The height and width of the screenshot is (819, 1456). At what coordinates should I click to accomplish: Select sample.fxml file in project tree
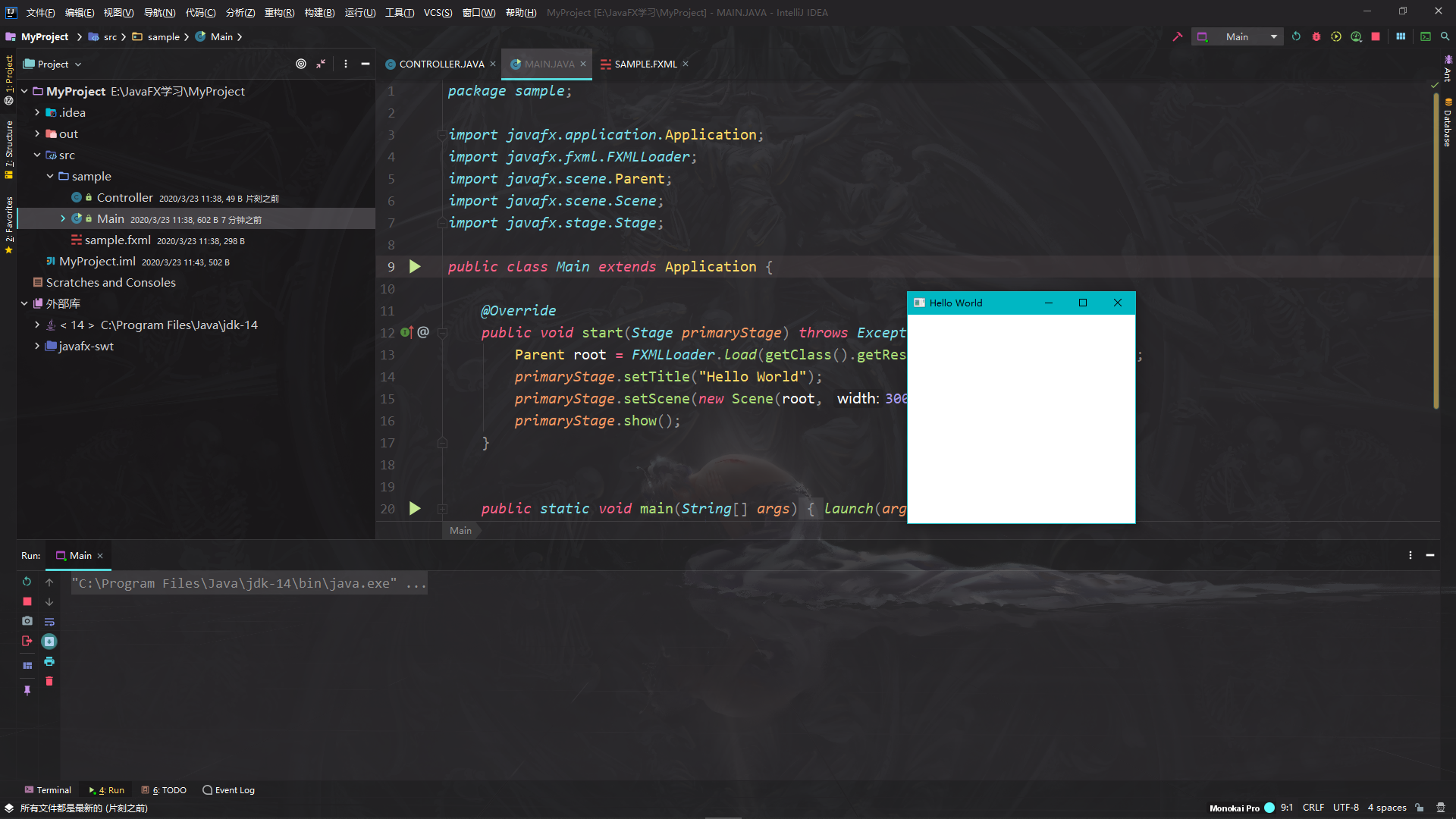click(x=118, y=240)
